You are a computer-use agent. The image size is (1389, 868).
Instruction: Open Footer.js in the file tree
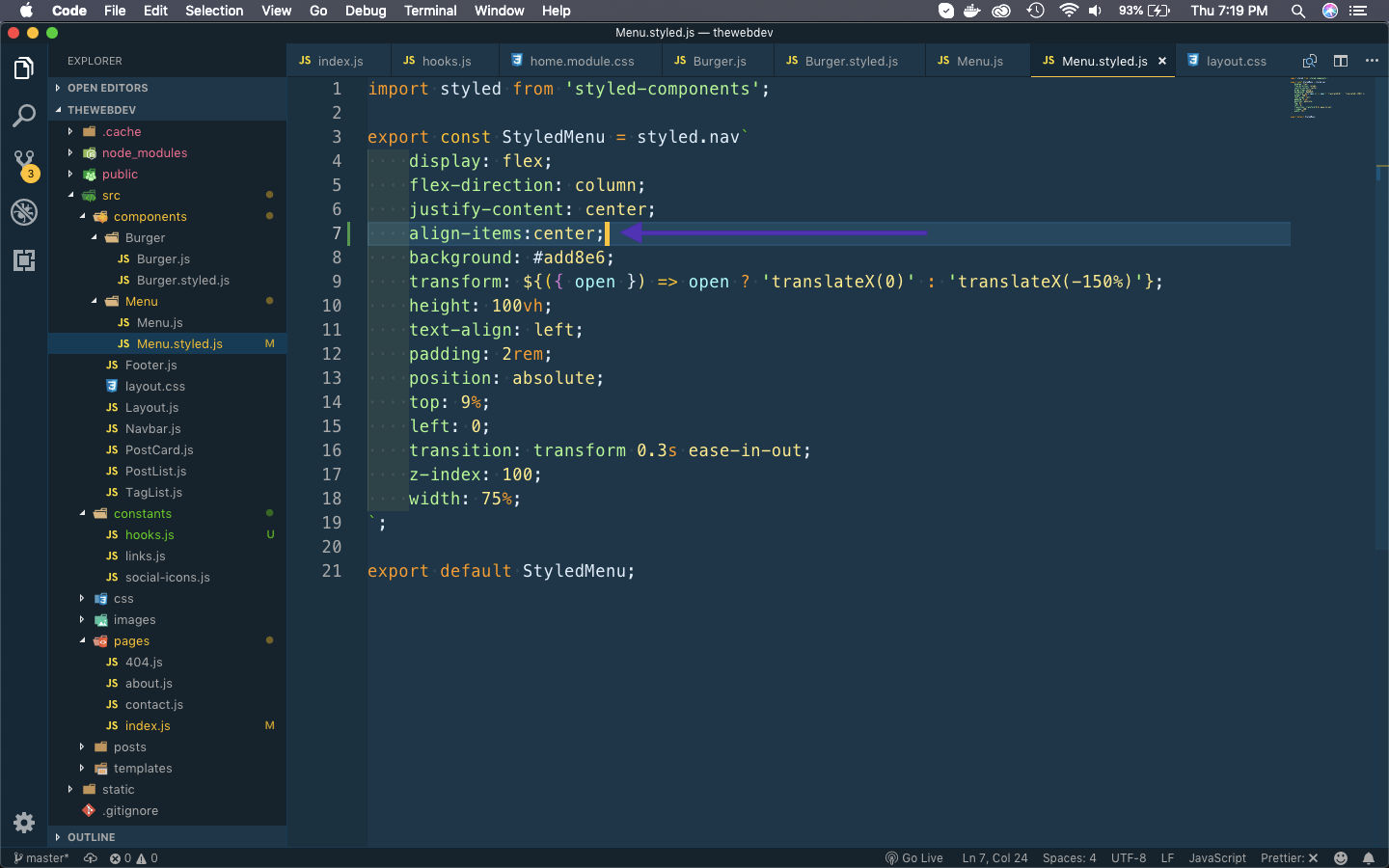point(168,365)
